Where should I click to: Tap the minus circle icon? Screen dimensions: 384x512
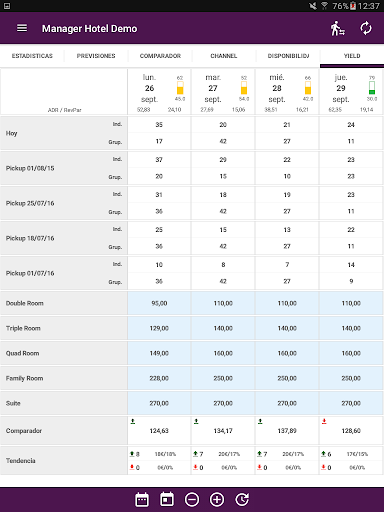click(192, 499)
